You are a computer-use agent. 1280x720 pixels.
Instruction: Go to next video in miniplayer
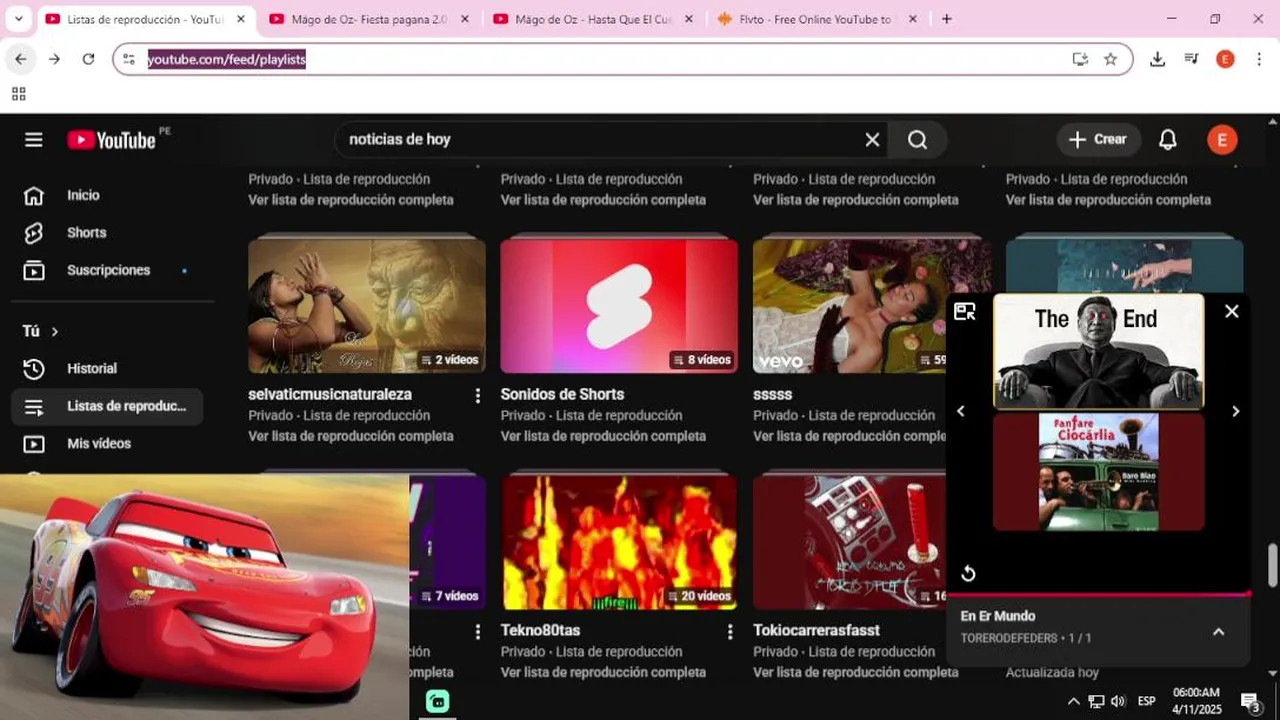[1236, 411]
